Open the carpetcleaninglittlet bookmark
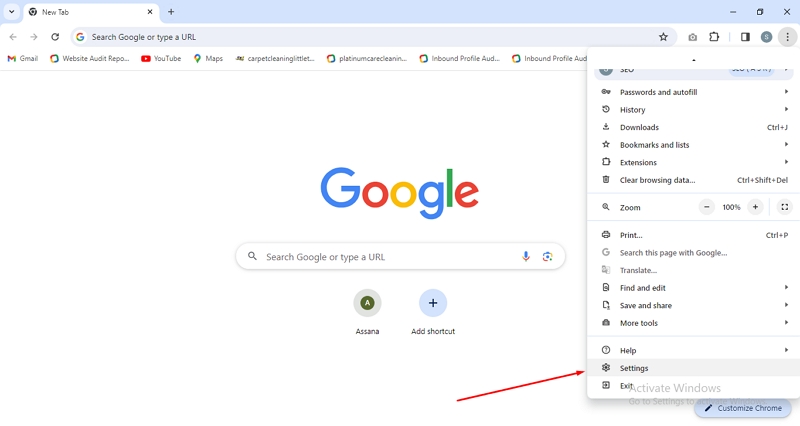 click(275, 59)
